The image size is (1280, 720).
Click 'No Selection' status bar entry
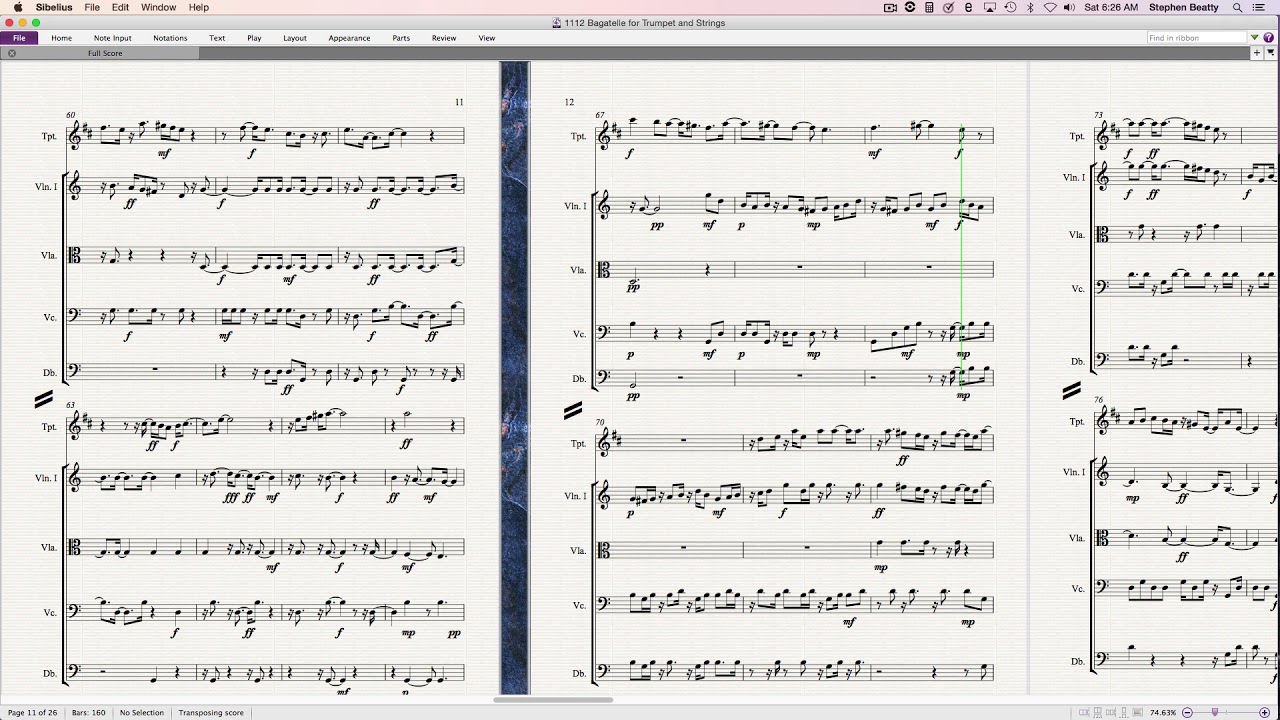pos(142,713)
